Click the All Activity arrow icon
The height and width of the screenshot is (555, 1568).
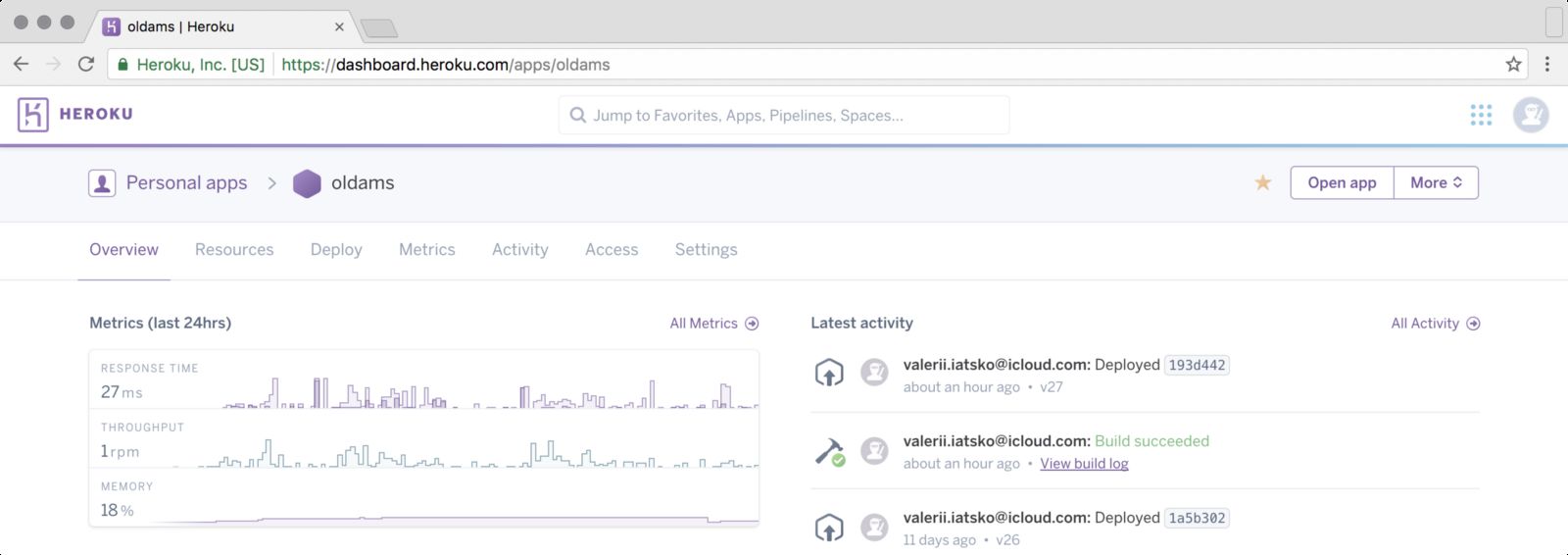(1473, 324)
